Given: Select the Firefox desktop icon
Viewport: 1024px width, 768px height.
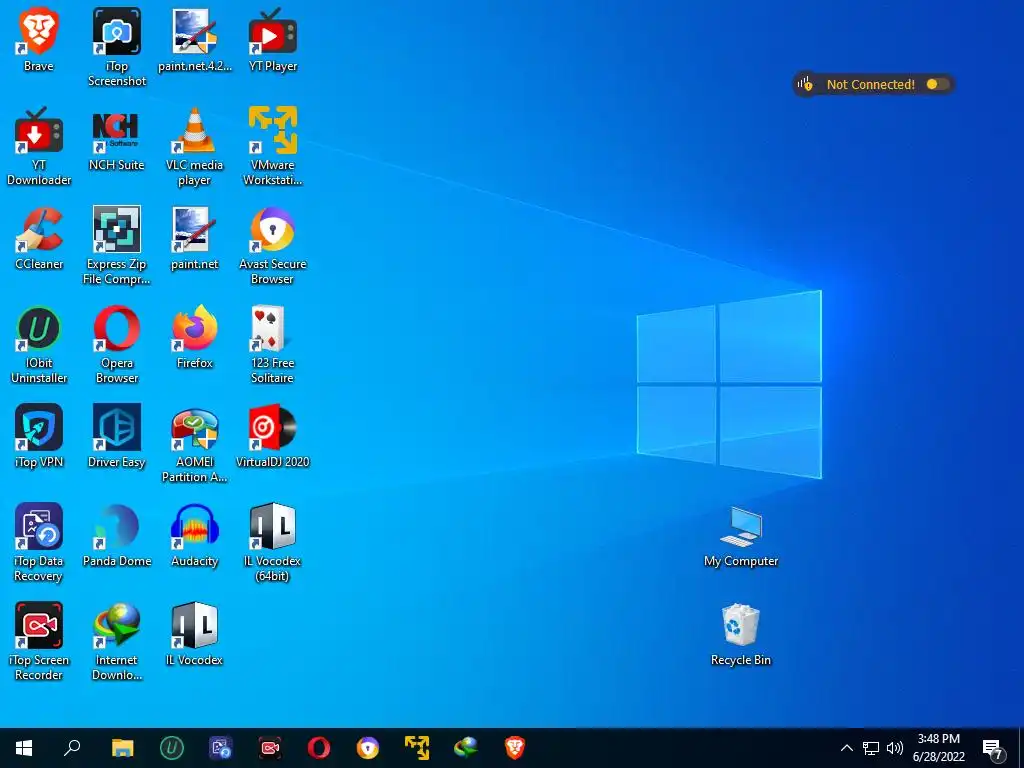Looking at the screenshot, I should coord(195,337).
